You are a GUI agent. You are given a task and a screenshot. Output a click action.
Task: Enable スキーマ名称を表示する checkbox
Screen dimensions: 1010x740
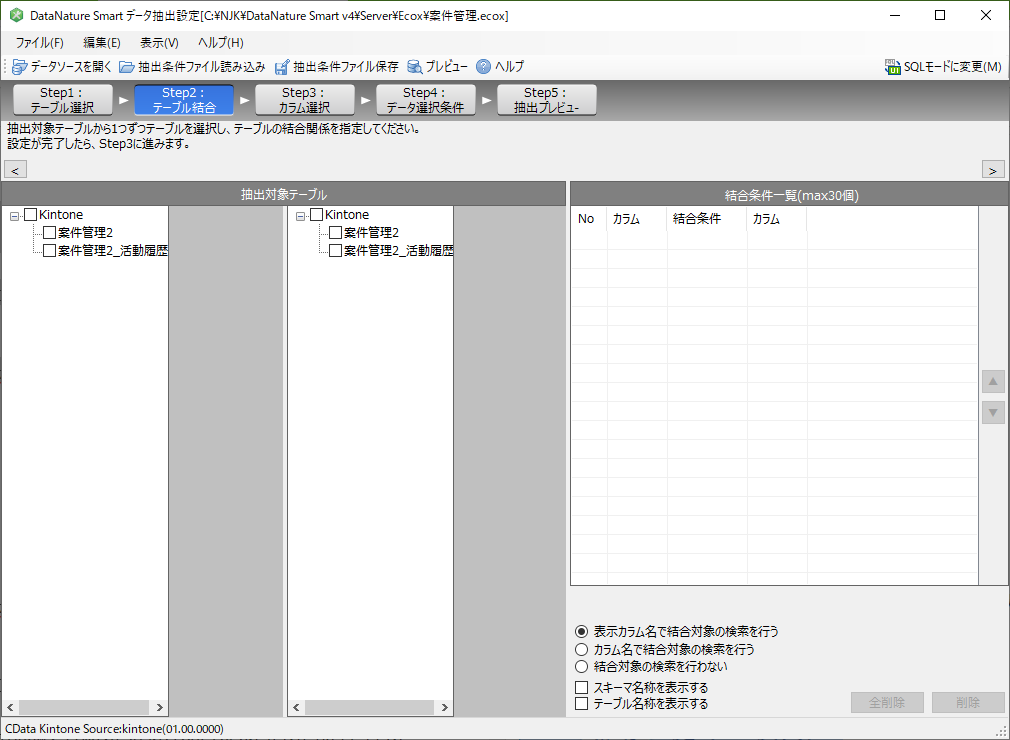pos(582,687)
